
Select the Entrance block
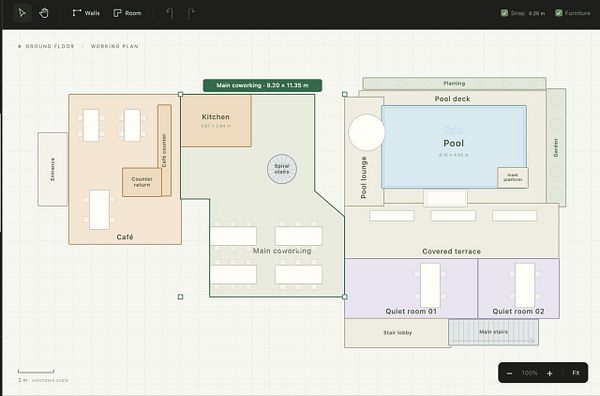(53, 169)
